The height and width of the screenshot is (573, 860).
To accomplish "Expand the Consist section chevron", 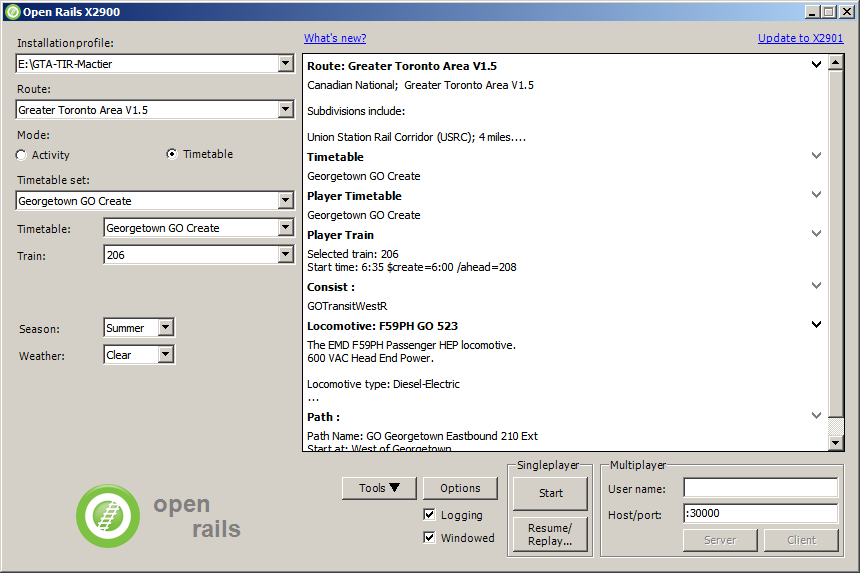I will (x=816, y=286).
